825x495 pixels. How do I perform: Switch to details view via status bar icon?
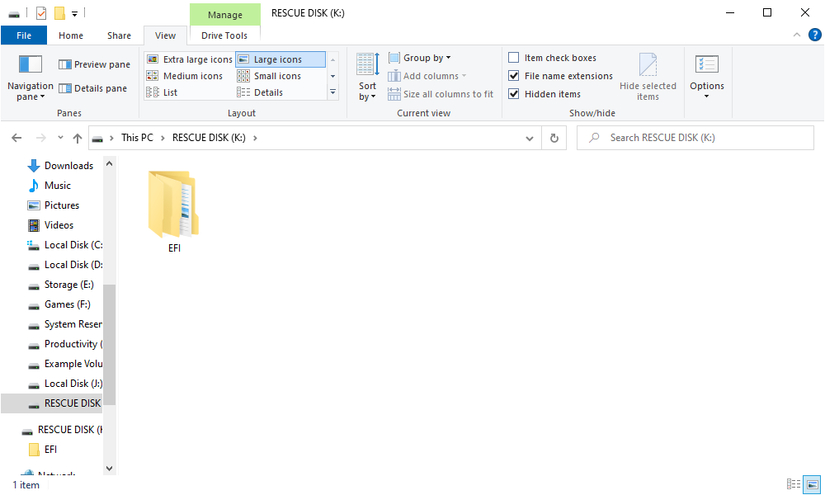[793, 484]
